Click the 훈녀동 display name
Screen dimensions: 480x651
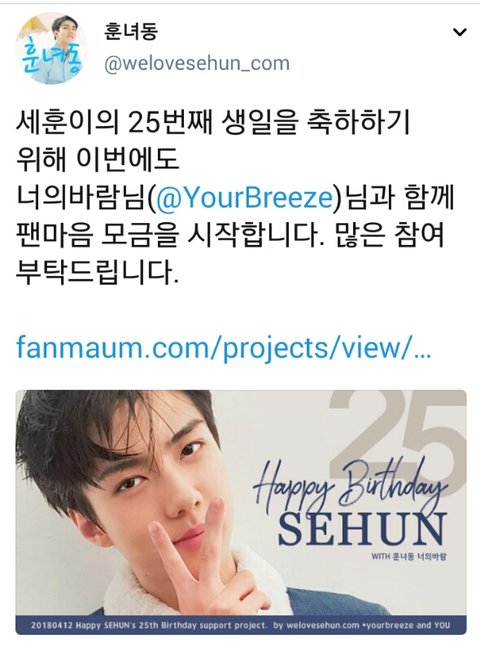coord(130,31)
